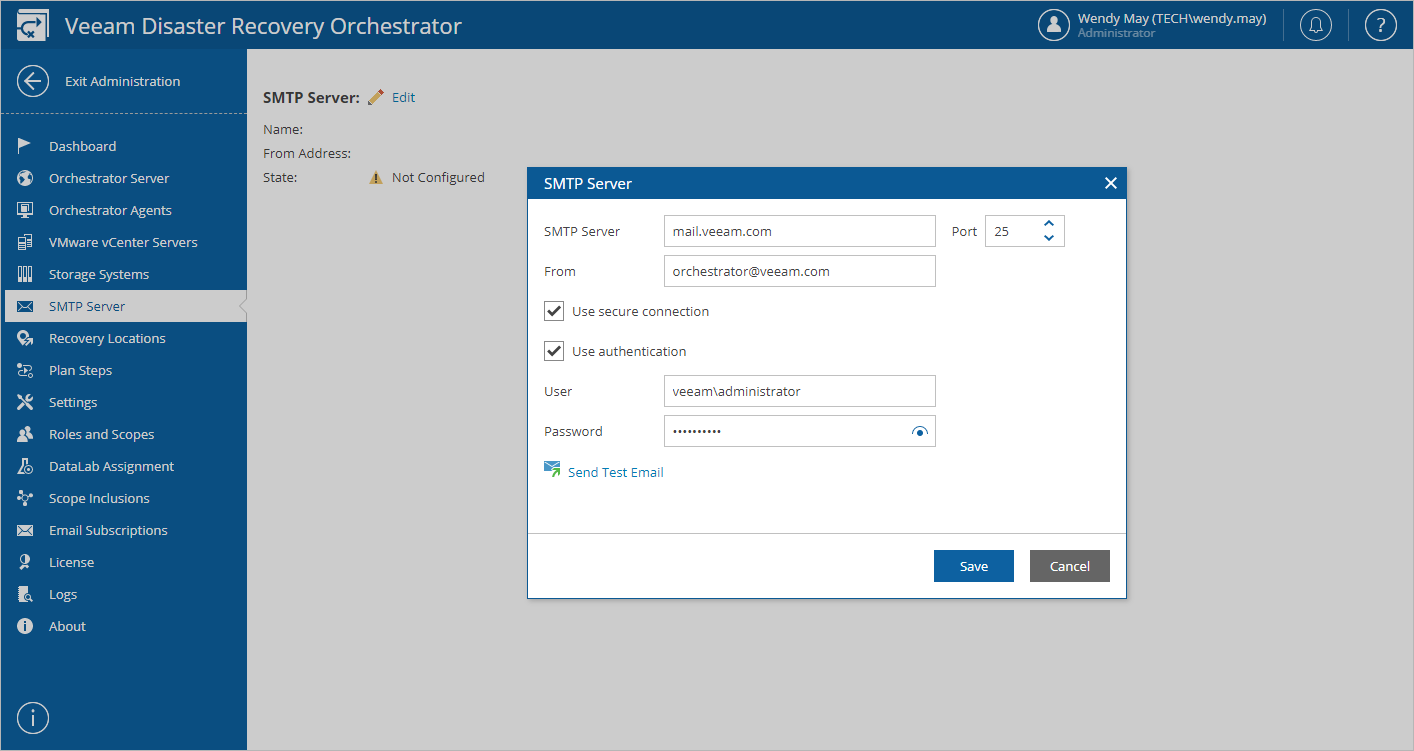Click the Roles and Scopes people icon
The width and height of the screenshot is (1414, 751).
click(25, 434)
